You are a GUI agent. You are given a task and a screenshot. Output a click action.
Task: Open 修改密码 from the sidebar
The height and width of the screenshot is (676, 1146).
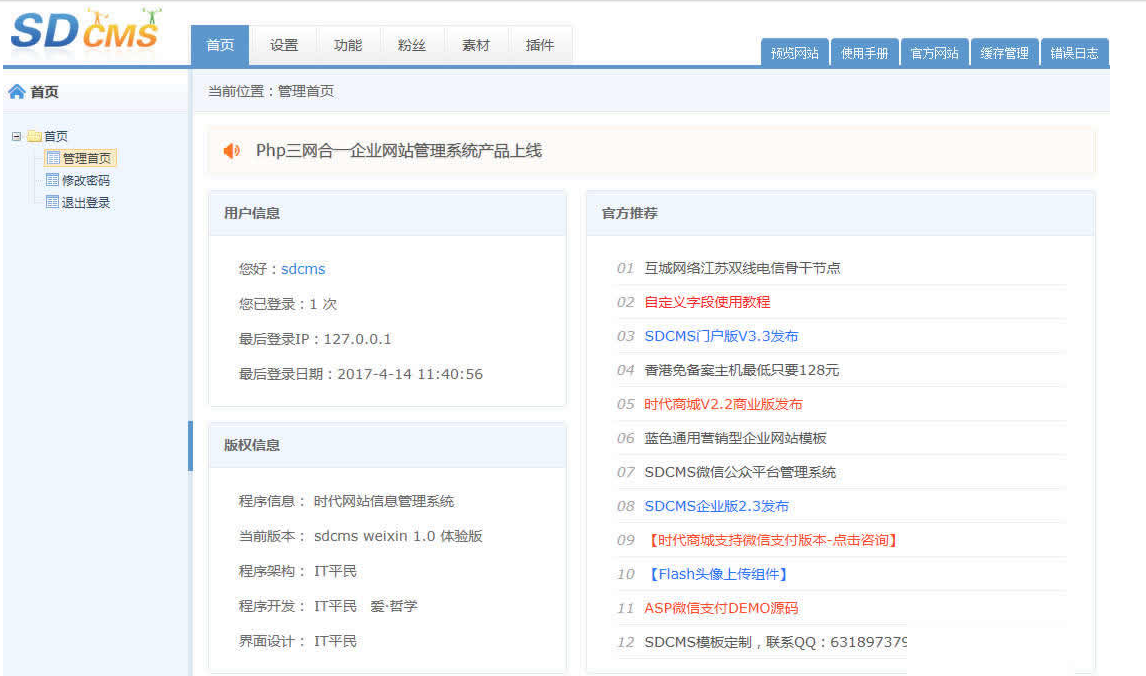coord(81,179)
